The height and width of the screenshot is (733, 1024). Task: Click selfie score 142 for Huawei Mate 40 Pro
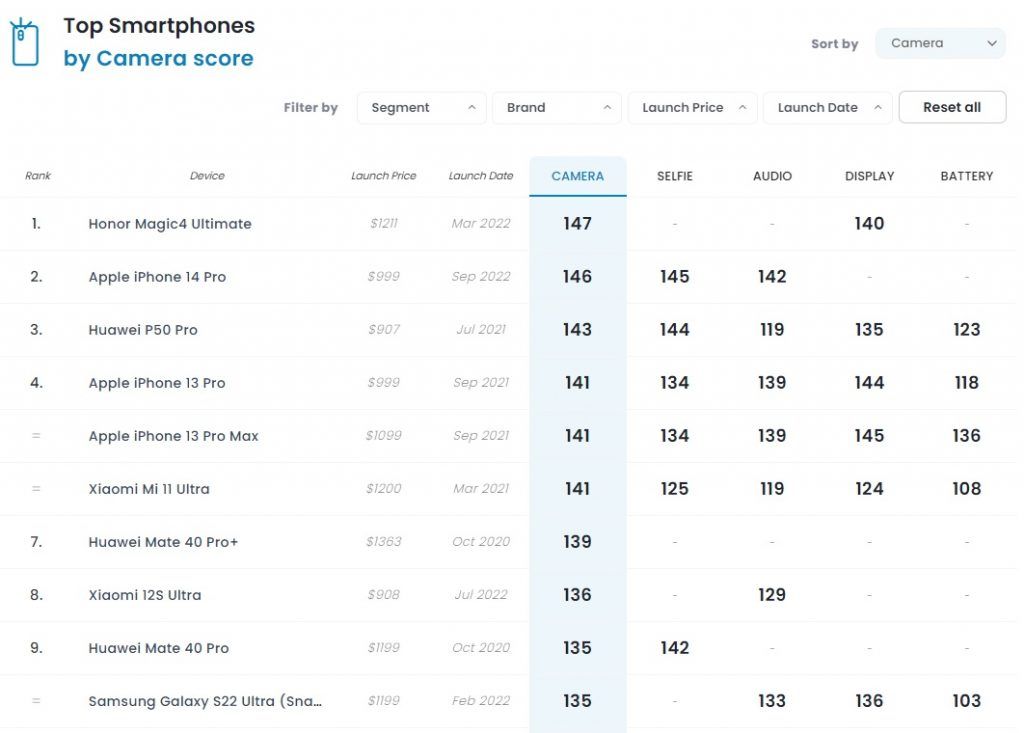tap(675, 648)
